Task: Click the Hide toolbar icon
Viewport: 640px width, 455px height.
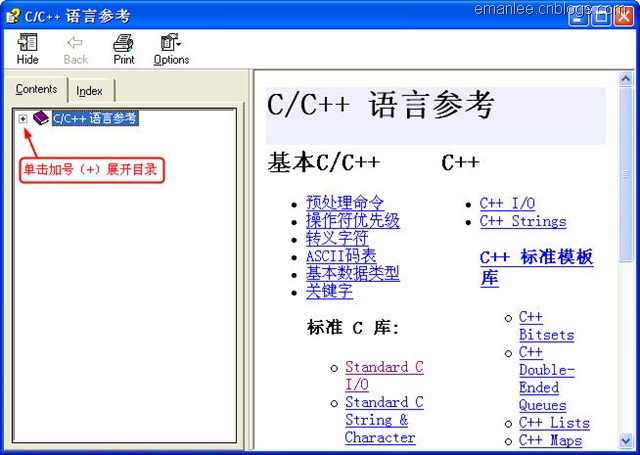Action: click(27, 49)
